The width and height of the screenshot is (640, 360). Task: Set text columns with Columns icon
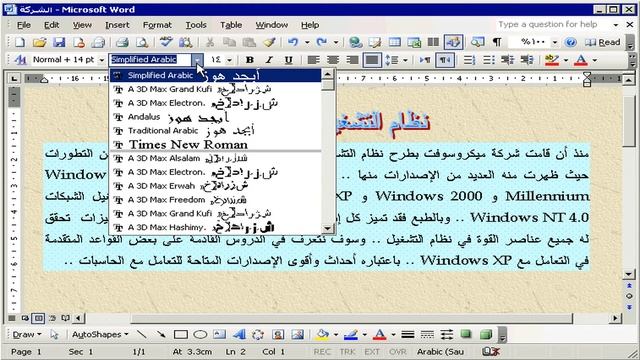pos(433,42)
